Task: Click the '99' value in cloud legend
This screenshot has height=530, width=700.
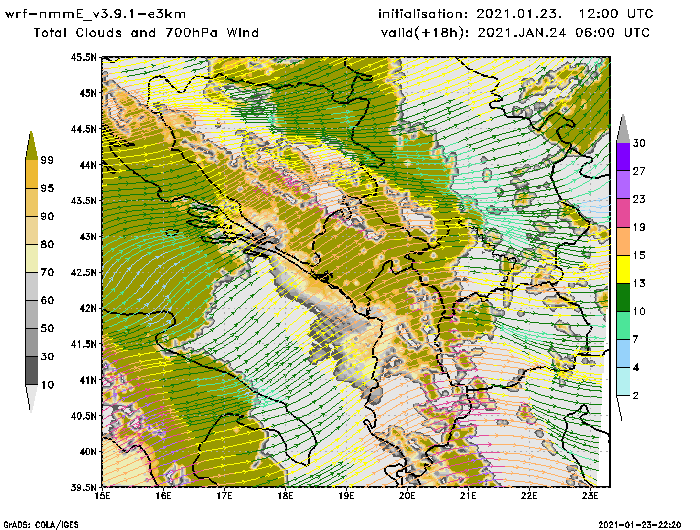Action: pos(47,160)
